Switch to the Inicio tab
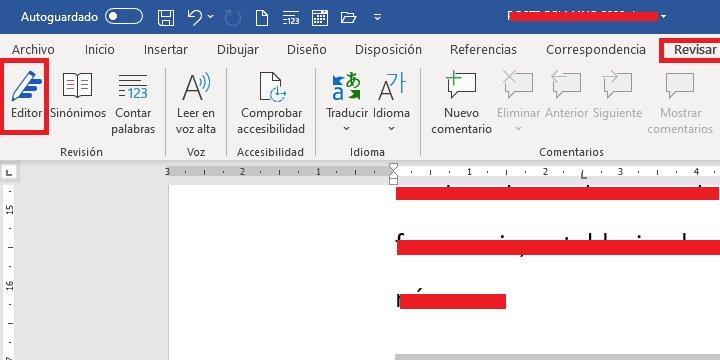Screen dimensions: 720x360 coord(100,50)
